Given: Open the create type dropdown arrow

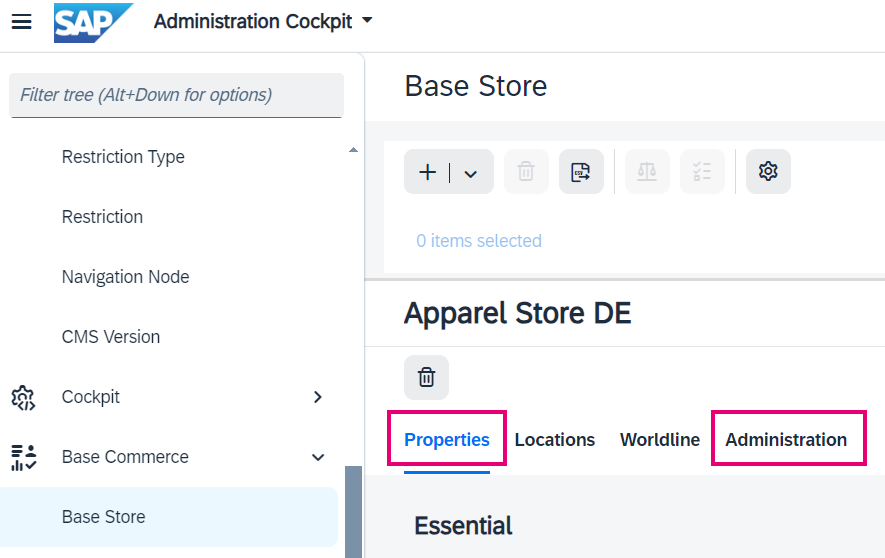Looking at the screenshot, I should pos(471,174).
